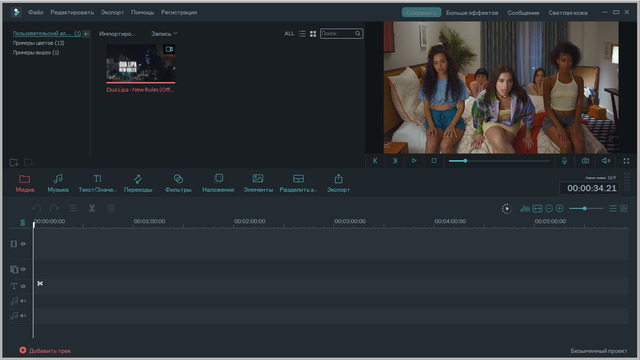Open the Редактировать menu
Screen dimensions: 640x360
[72, 13]
